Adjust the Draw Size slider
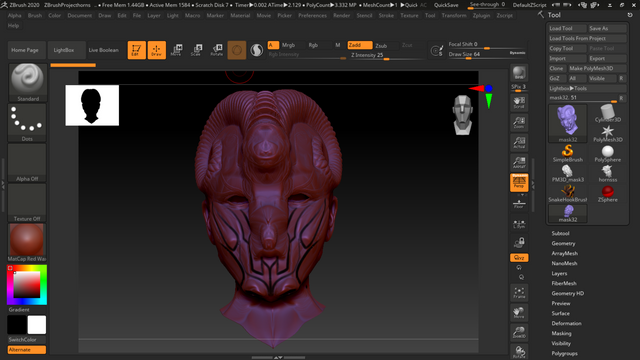 (x=487, y=54)
